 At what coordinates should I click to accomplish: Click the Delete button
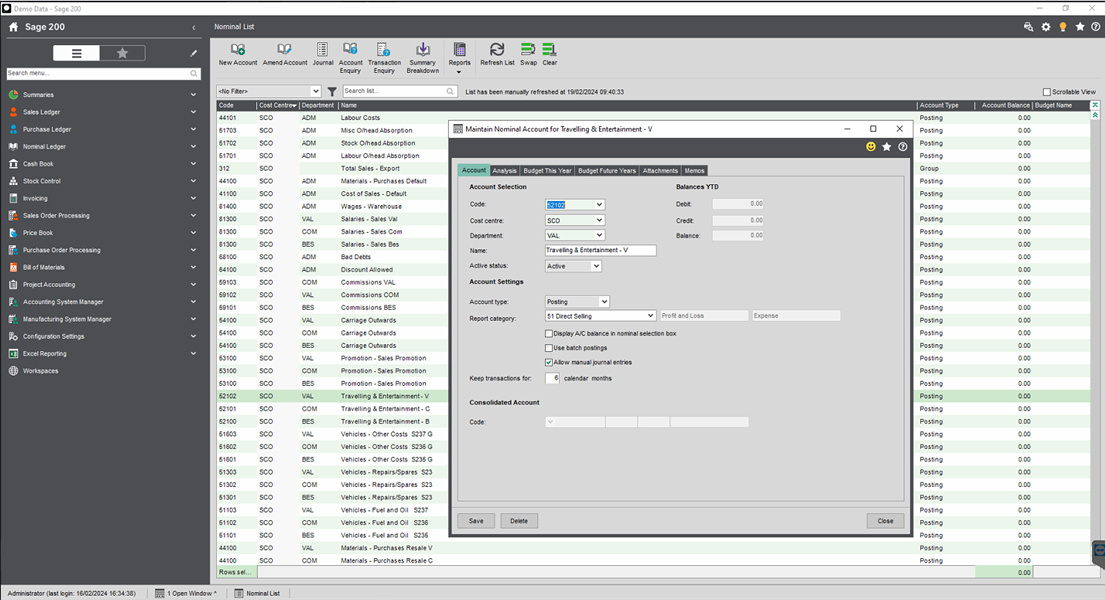coord(519,521)
